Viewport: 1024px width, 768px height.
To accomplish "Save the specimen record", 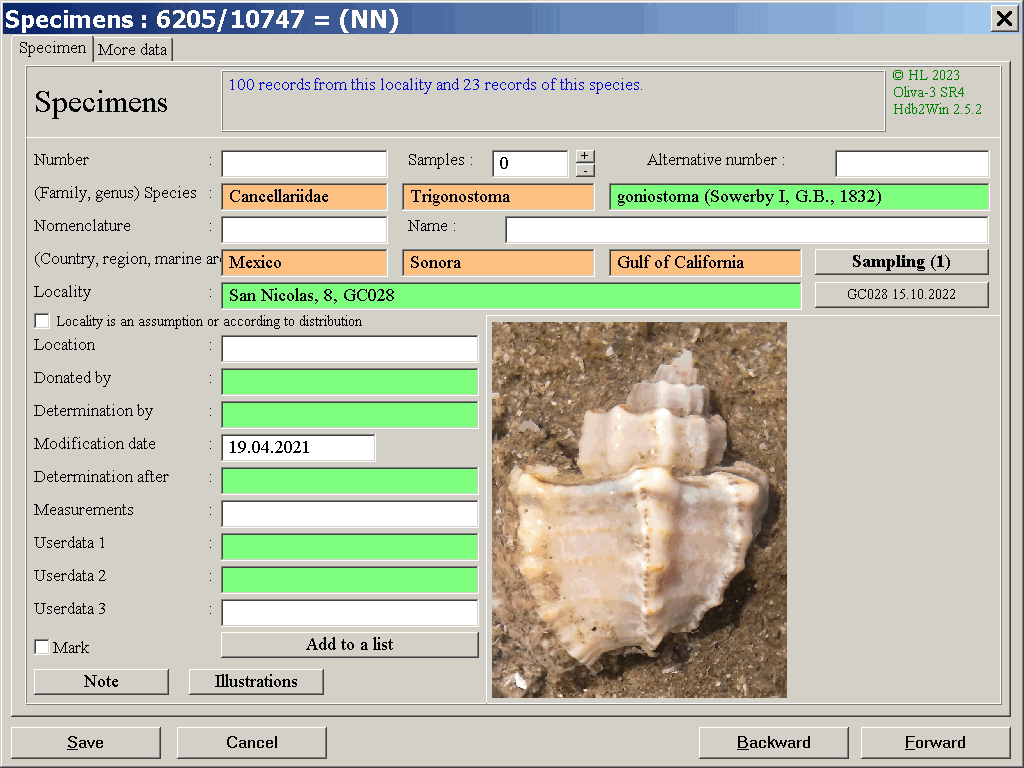I will pyautogui.click(x=85, y=742).
